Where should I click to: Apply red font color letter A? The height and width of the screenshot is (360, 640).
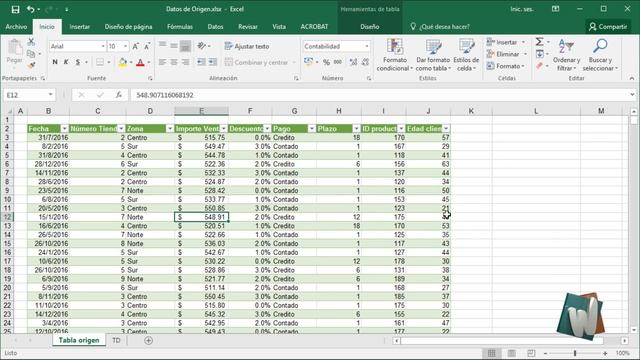pos(140,62)
